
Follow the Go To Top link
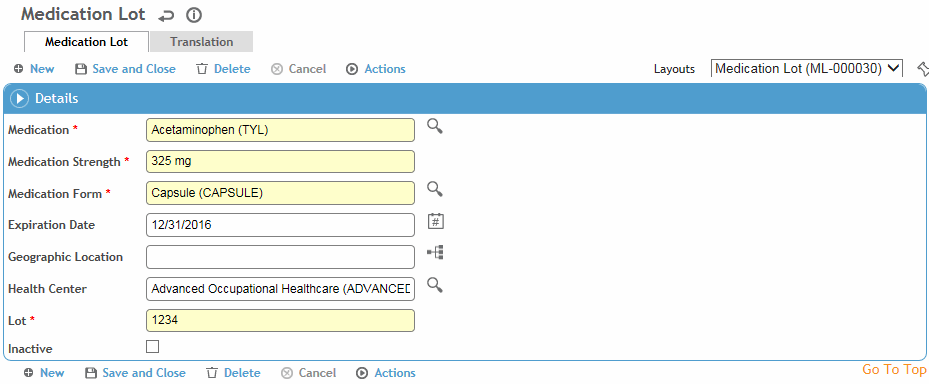894,370
